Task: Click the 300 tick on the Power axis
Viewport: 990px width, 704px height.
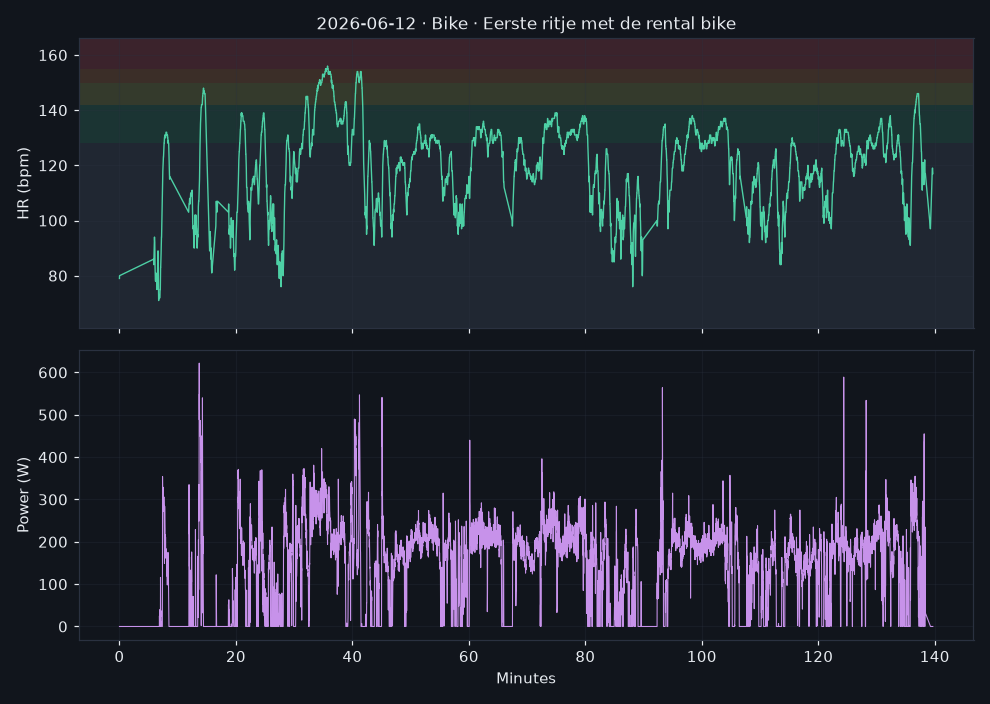Action: point(54,500)
